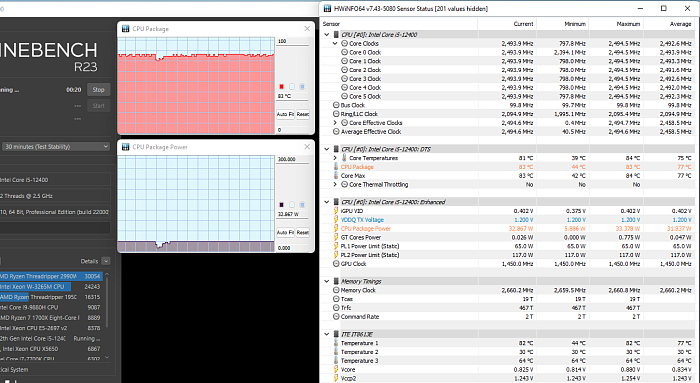
Task: Click the thermometer icon beside Core Max
Action: pos(336,175)
